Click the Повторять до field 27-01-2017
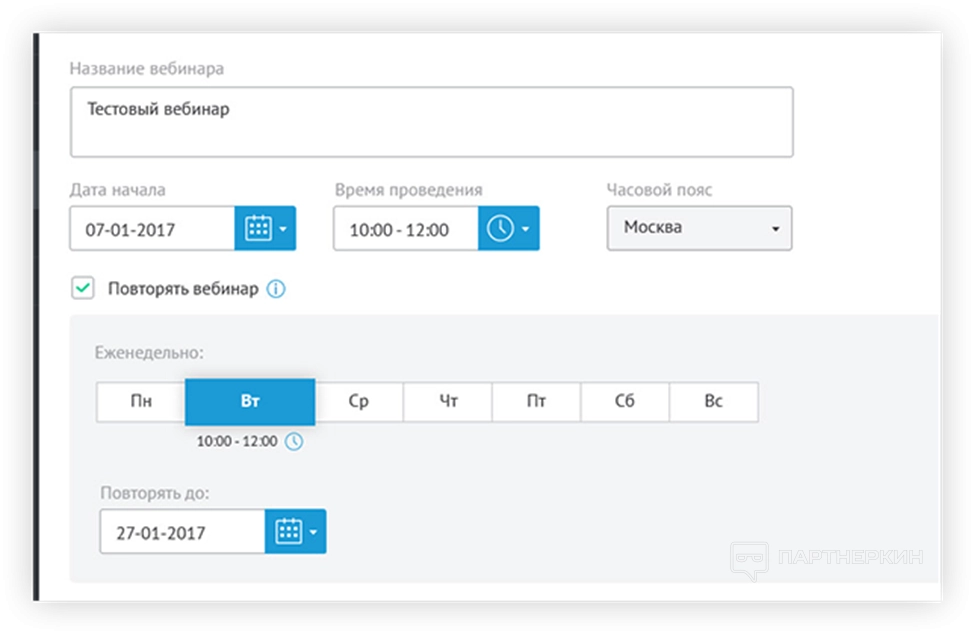Screen dimensions: 974x634 (x=182, y=532)
